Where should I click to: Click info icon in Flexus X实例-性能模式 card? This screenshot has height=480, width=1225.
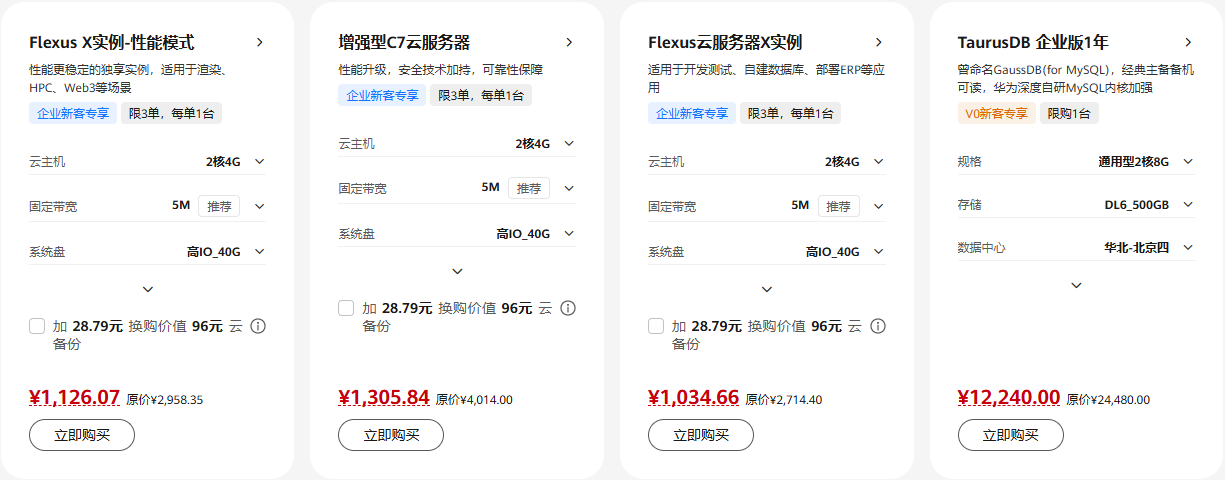pos(258,326)
